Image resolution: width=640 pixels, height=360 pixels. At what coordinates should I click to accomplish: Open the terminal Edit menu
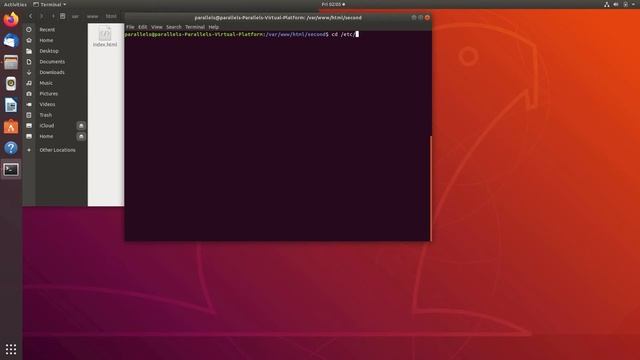tap(142, 27)
